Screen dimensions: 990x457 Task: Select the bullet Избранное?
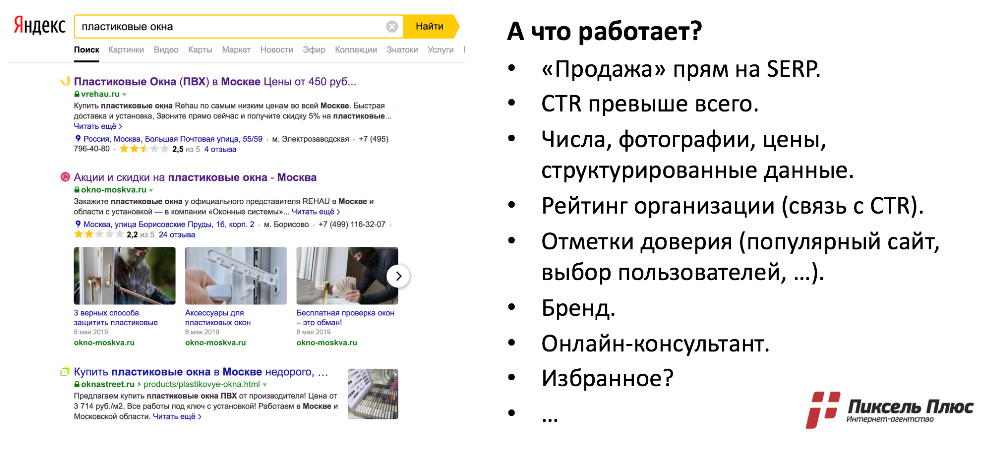[607, 378]
